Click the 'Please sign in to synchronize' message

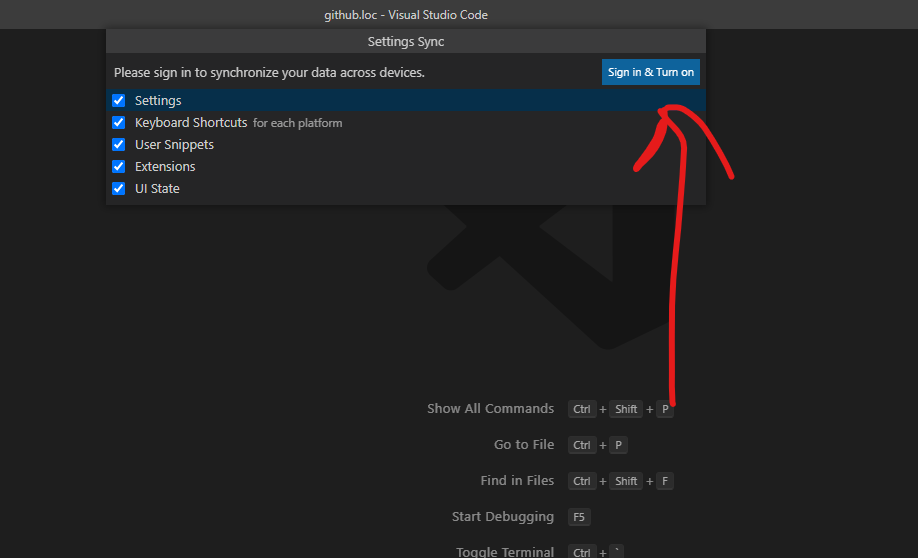pos(269,73)
